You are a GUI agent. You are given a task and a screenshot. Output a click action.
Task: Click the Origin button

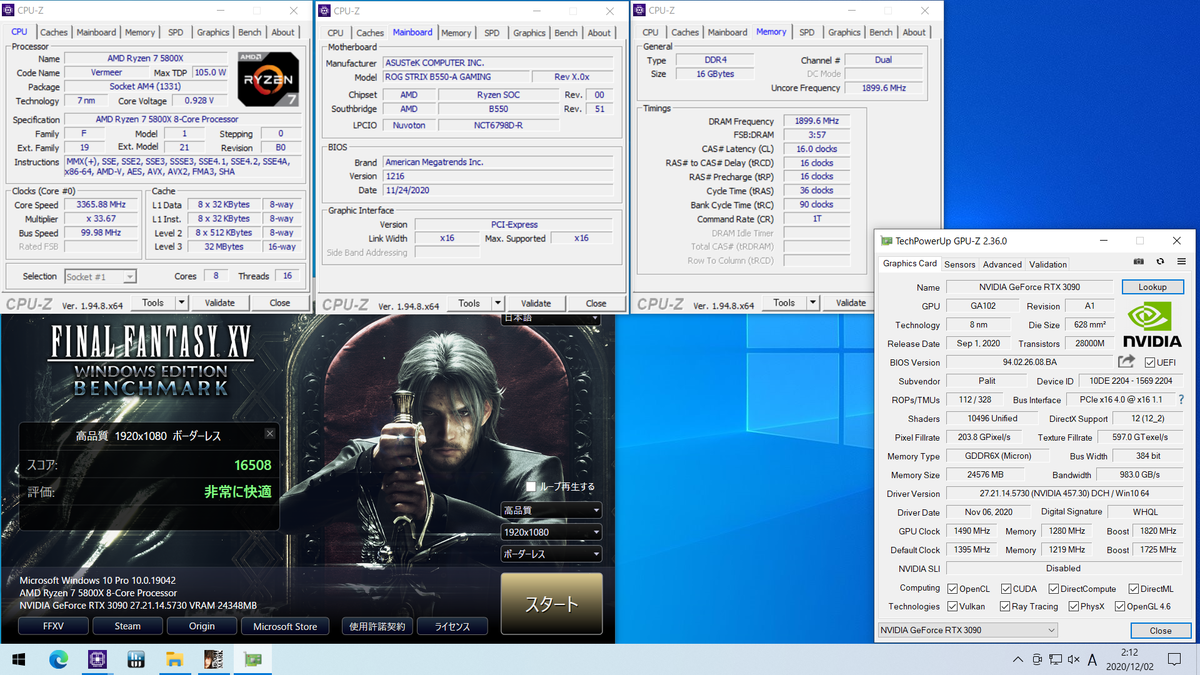click(203, 626)
